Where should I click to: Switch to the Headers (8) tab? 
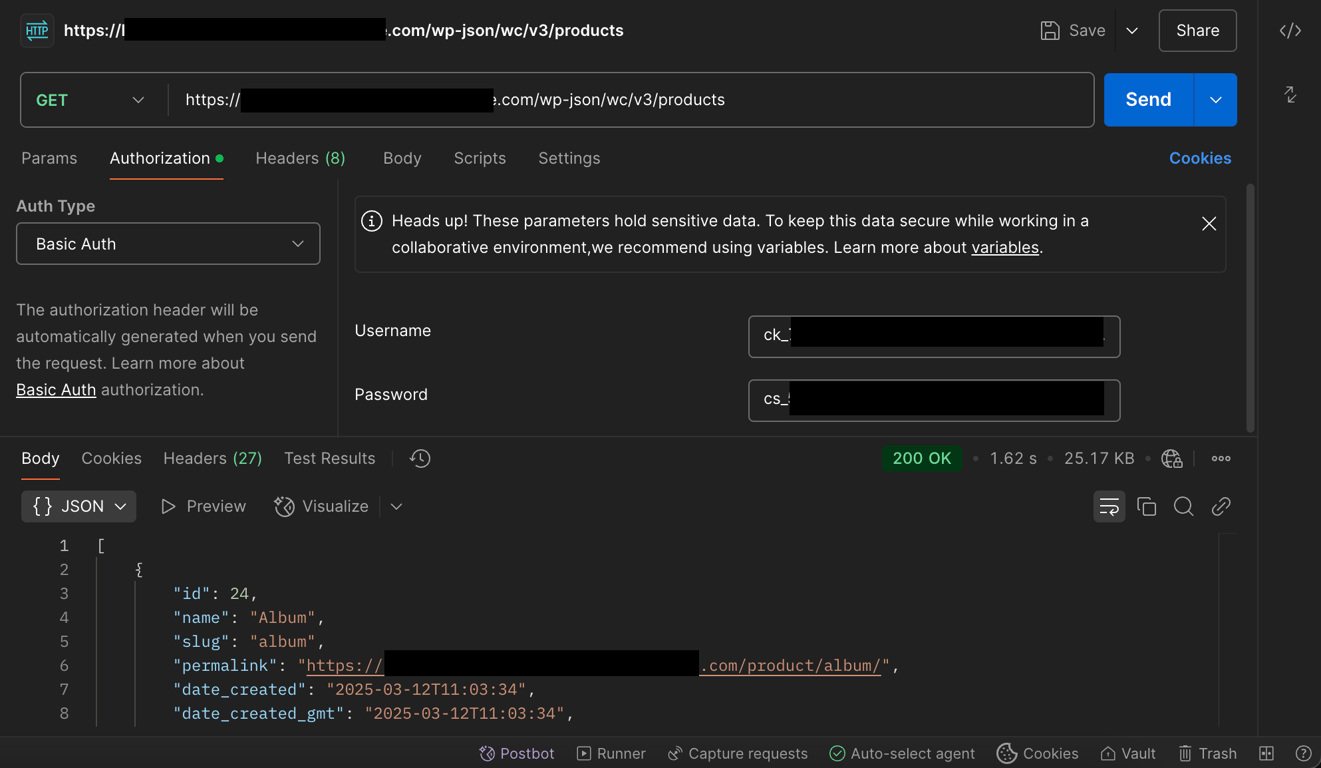299,158
